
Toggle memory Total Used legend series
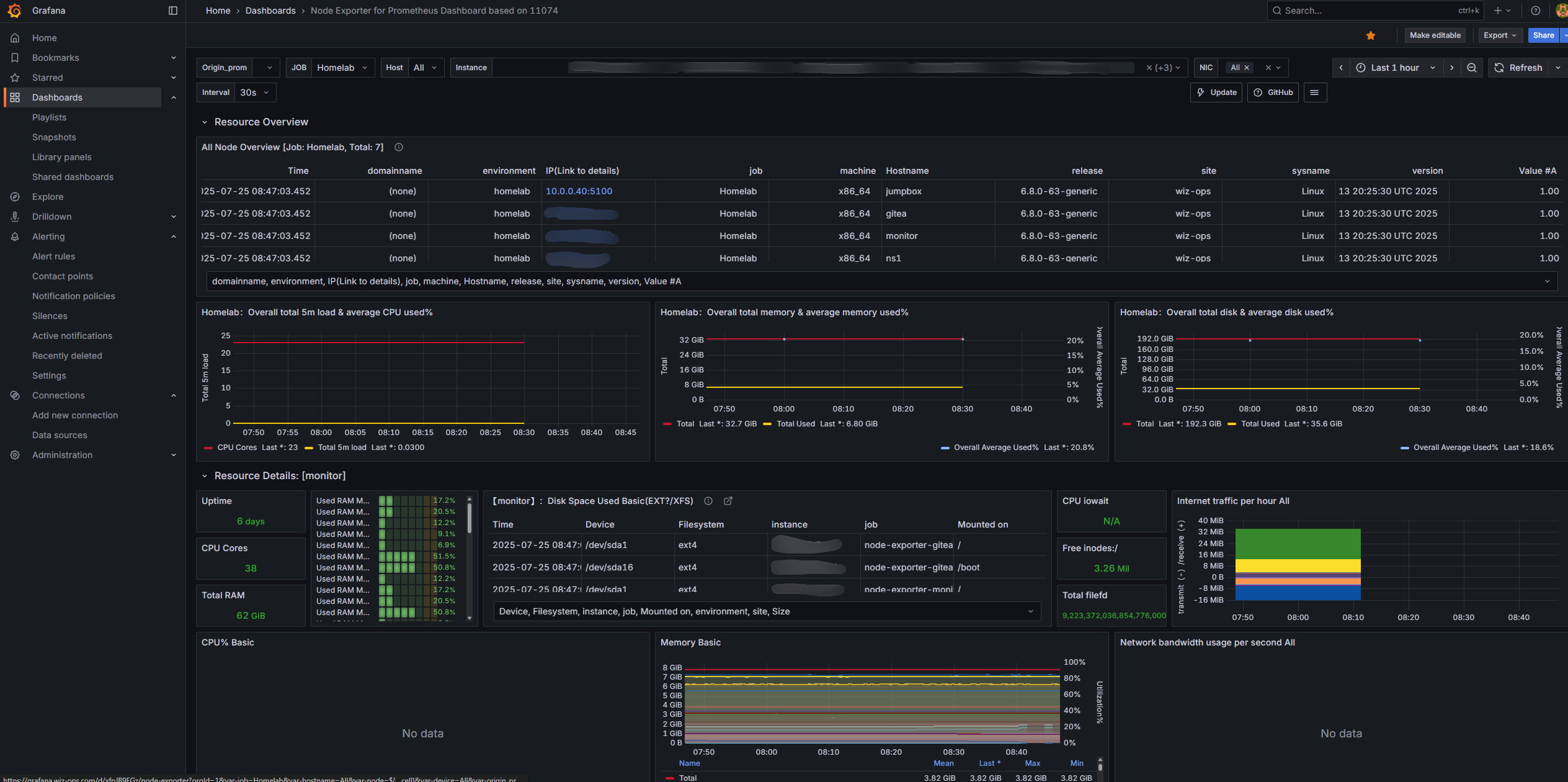tap(796, 424)
